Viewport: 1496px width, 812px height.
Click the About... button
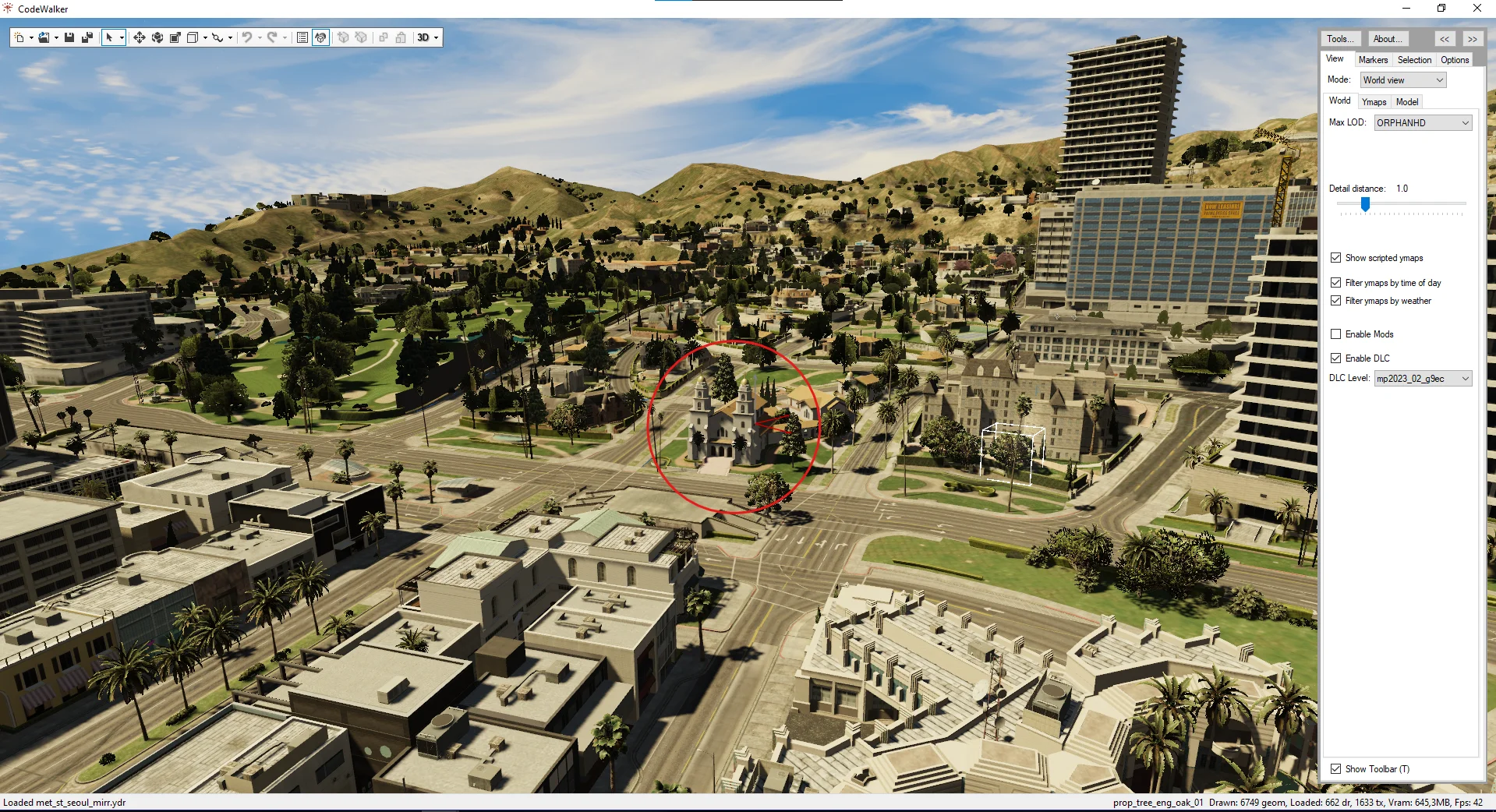tap(1387, 39)
